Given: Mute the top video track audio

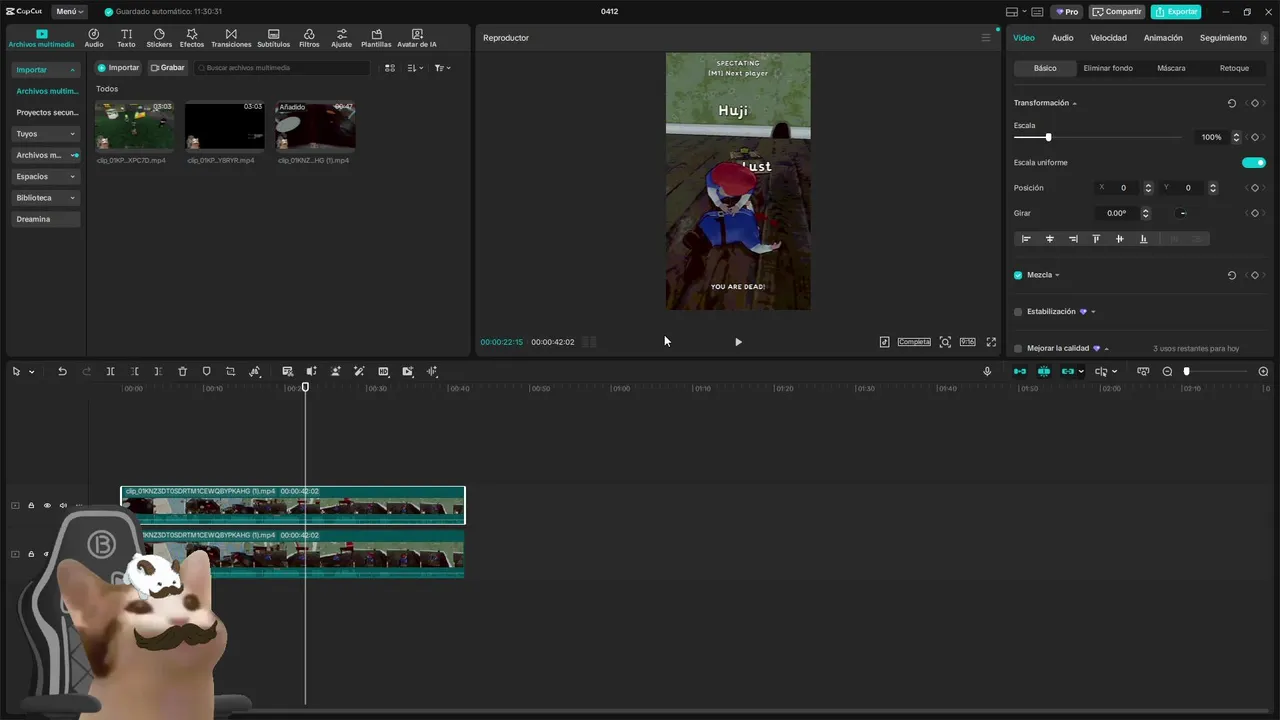Looking at the screenshot, I should tap(63, 505).
